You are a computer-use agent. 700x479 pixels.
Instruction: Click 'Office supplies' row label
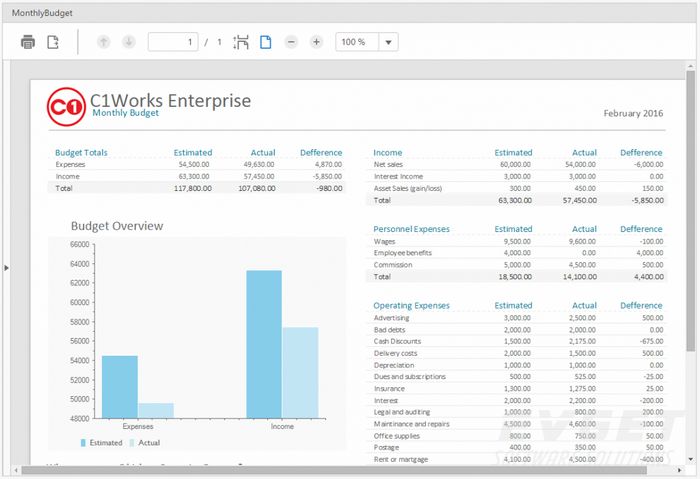click(x=396, y=436)
